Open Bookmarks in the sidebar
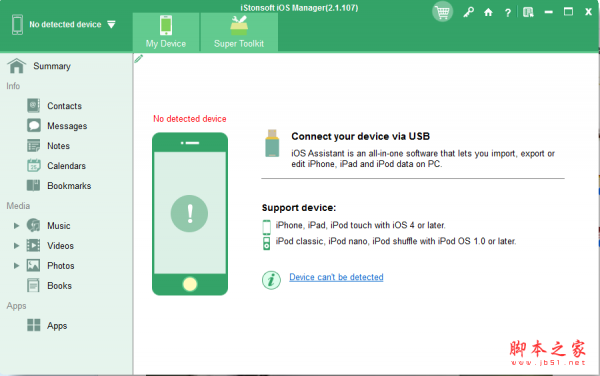Image resolution: width=600 pixels, height=376 pixels. pos(69,186)
